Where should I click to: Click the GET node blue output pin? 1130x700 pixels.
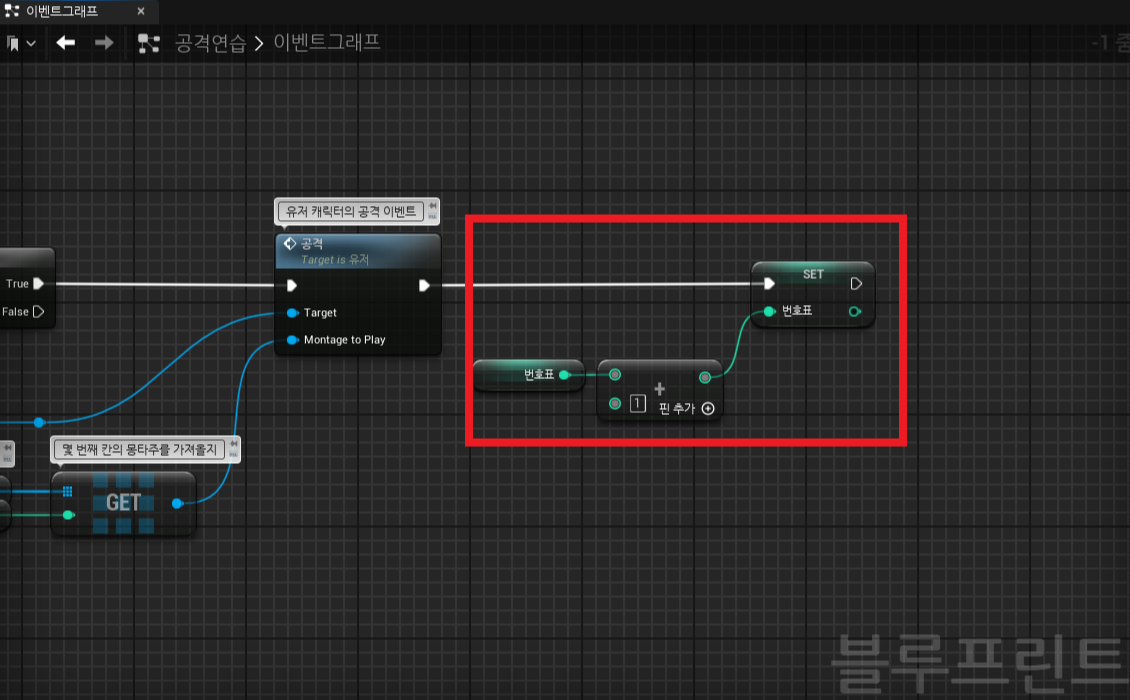tap(177, 503)
